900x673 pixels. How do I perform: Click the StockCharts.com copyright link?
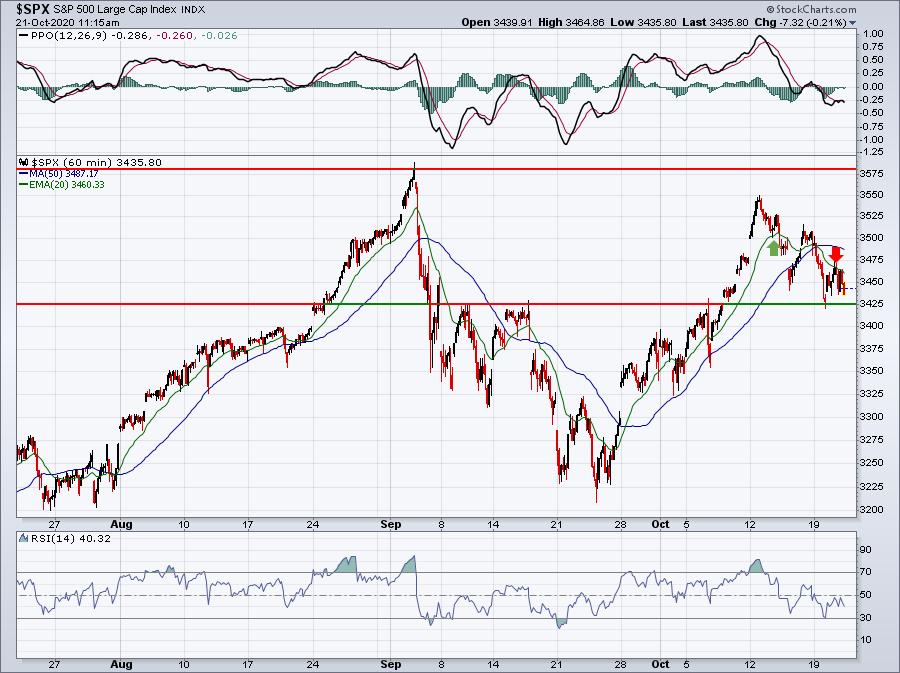coord(811,9)
